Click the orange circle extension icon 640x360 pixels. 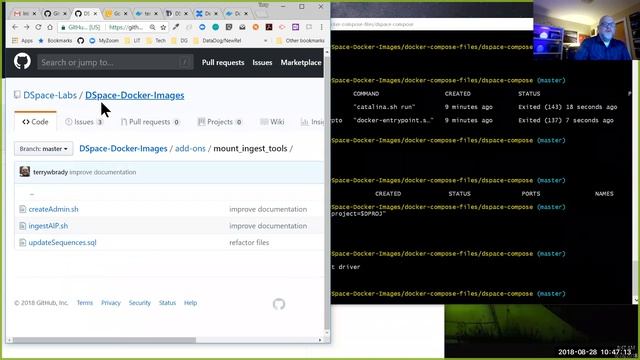click(x=256, y=27)
